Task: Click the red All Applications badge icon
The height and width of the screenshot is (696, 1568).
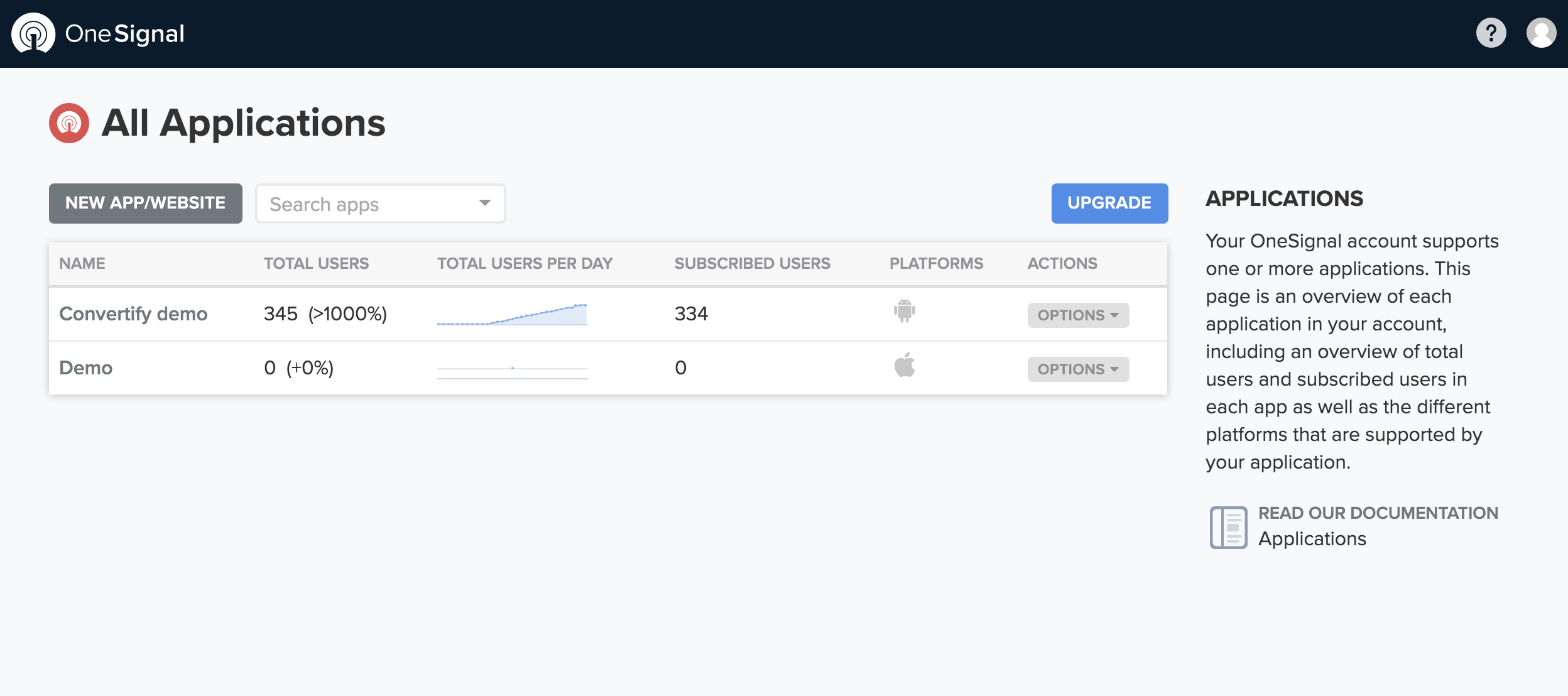Action: coord(69,123)
